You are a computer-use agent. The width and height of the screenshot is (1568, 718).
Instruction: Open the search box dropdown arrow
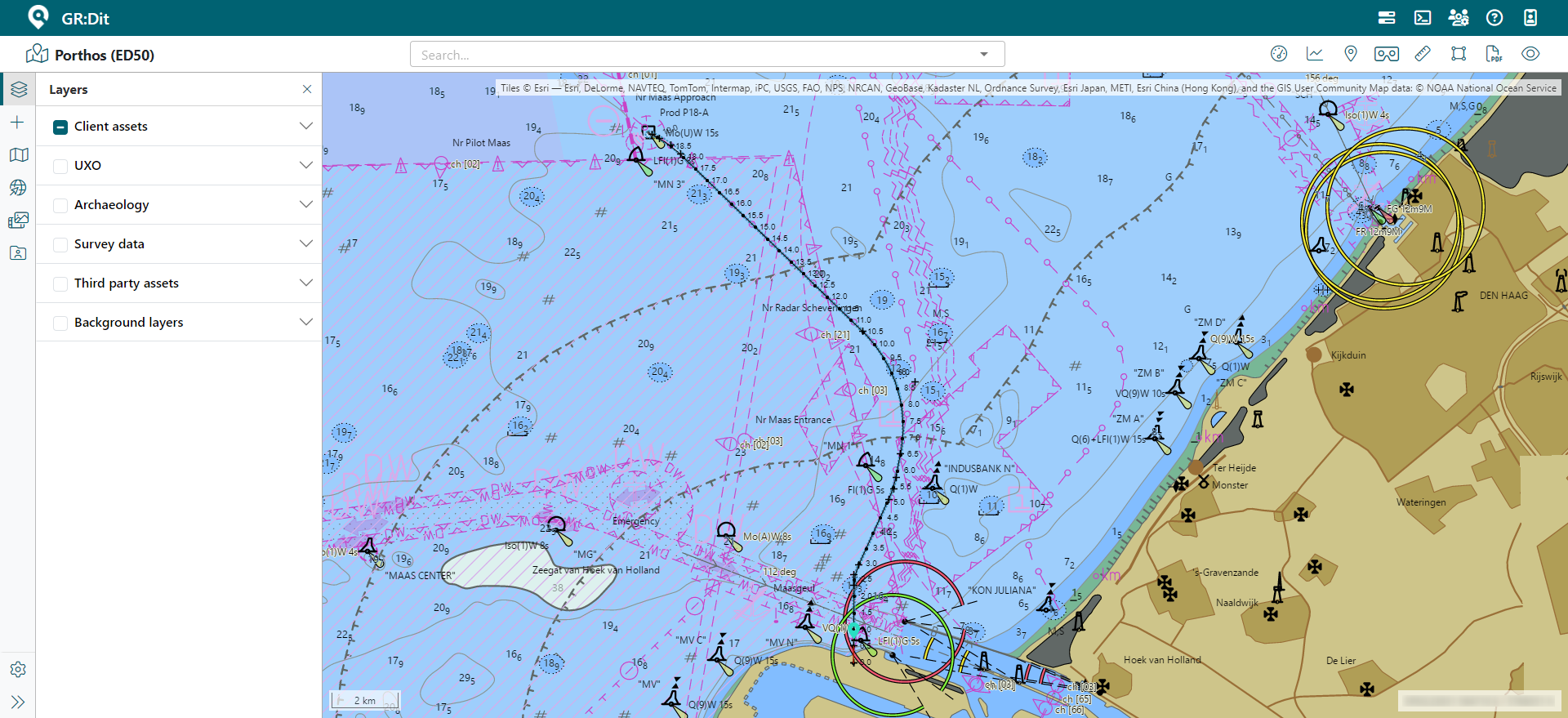984,55
